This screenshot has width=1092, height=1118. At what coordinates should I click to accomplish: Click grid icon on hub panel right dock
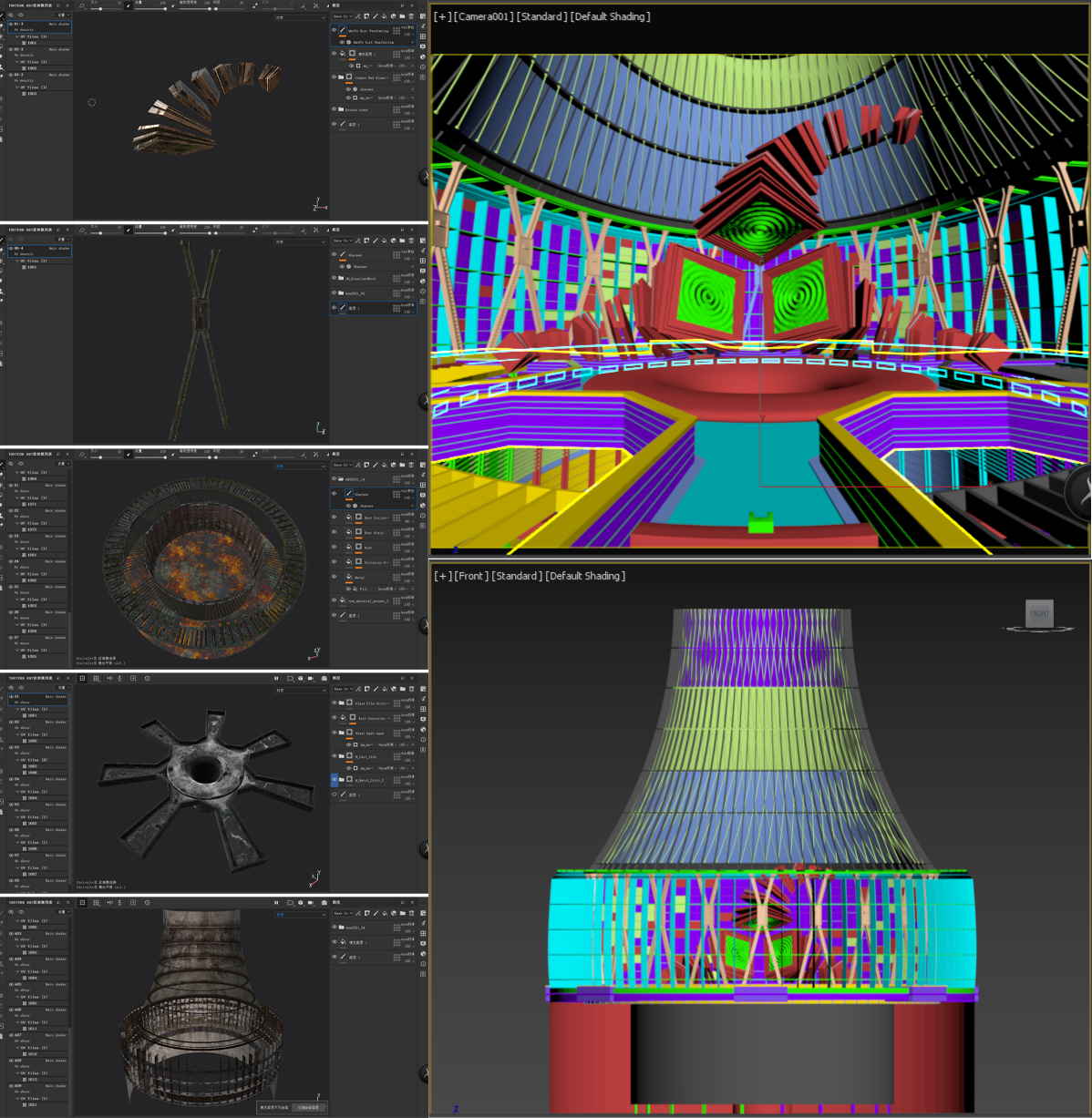tap(423, 709)
